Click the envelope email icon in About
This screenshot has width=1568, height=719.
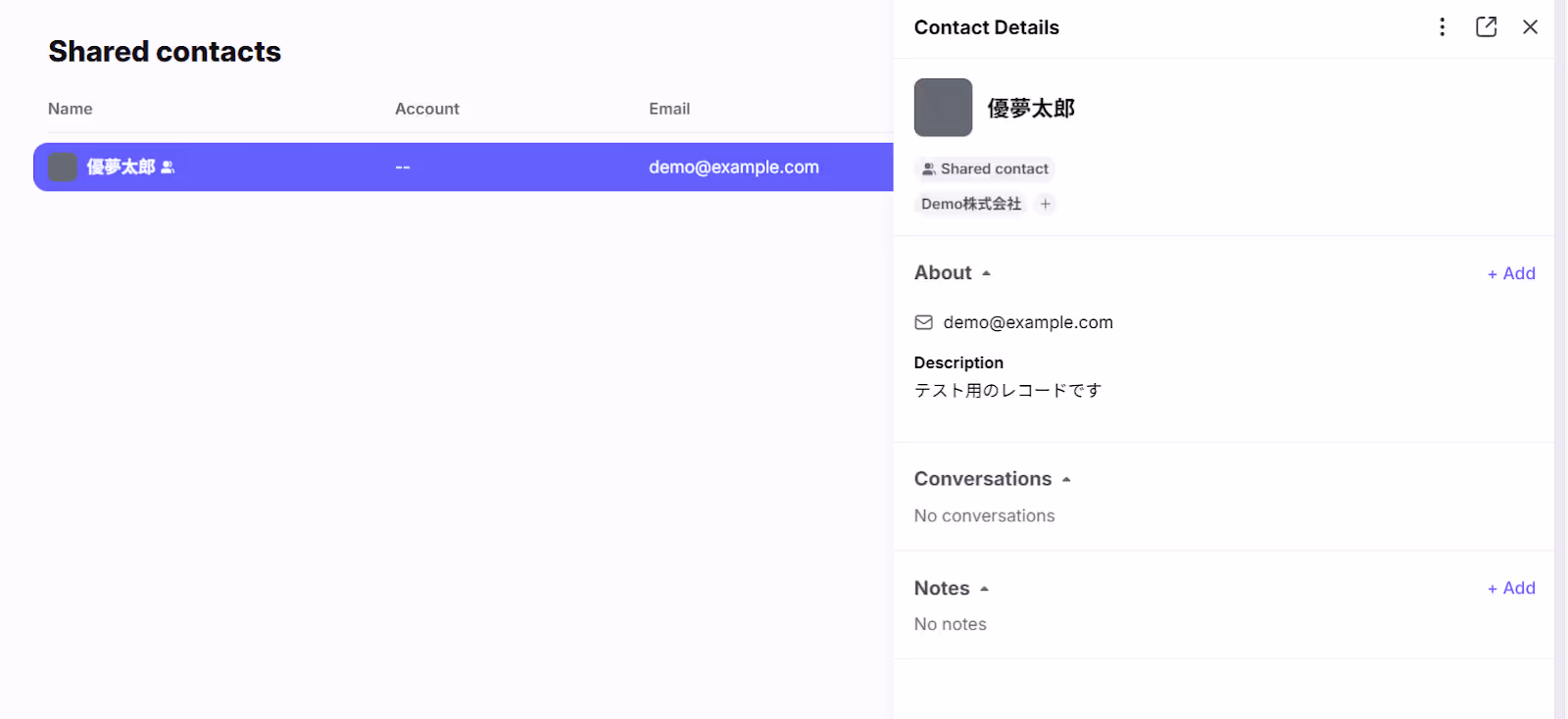[x=923, y=322]
